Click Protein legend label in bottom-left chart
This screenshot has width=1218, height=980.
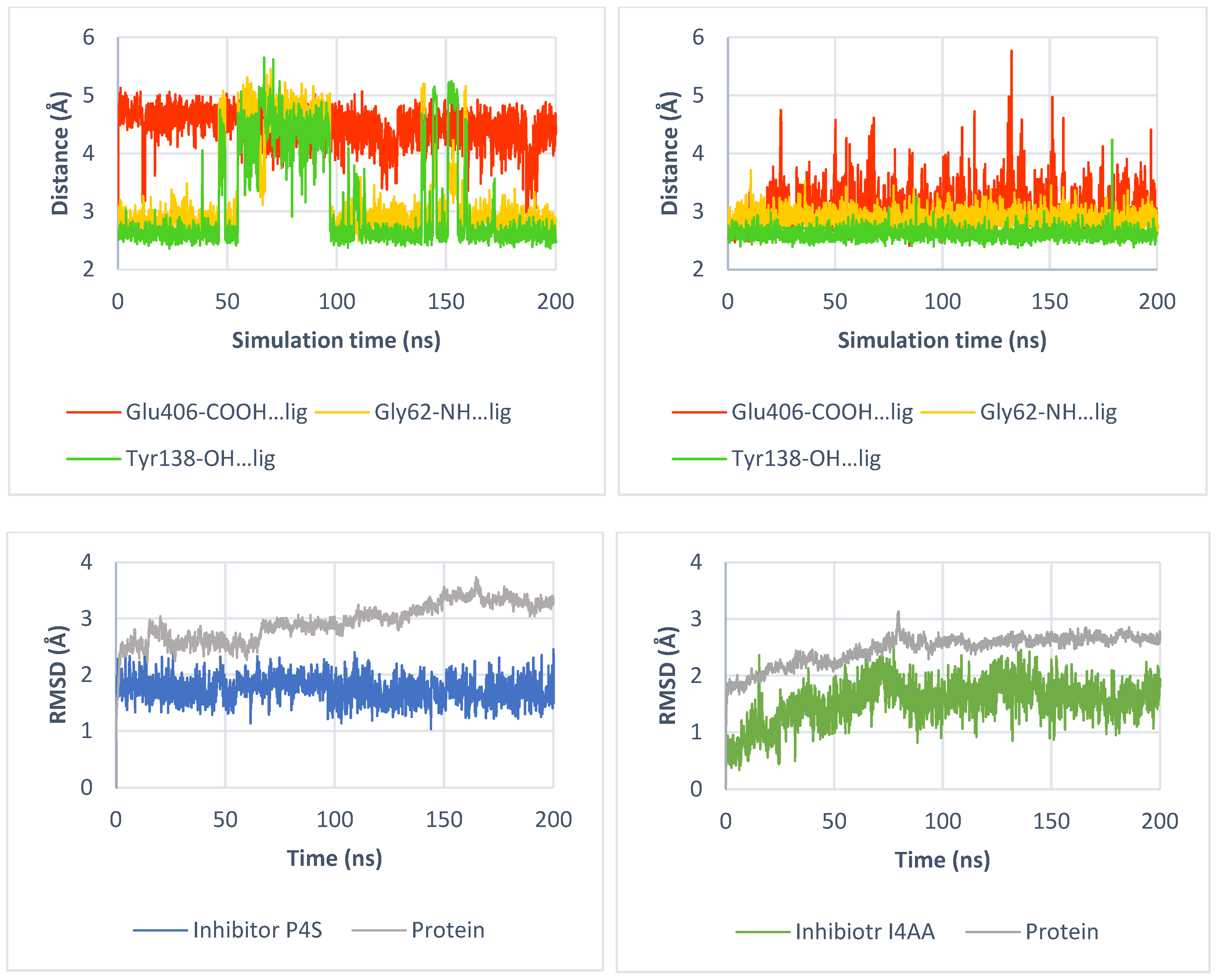coord(448,930)
